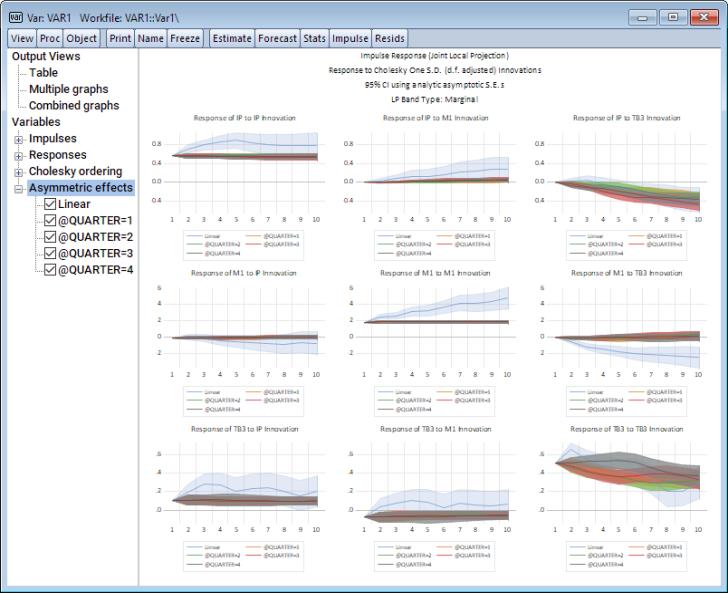Select Table under Output Views

[43, 72]
